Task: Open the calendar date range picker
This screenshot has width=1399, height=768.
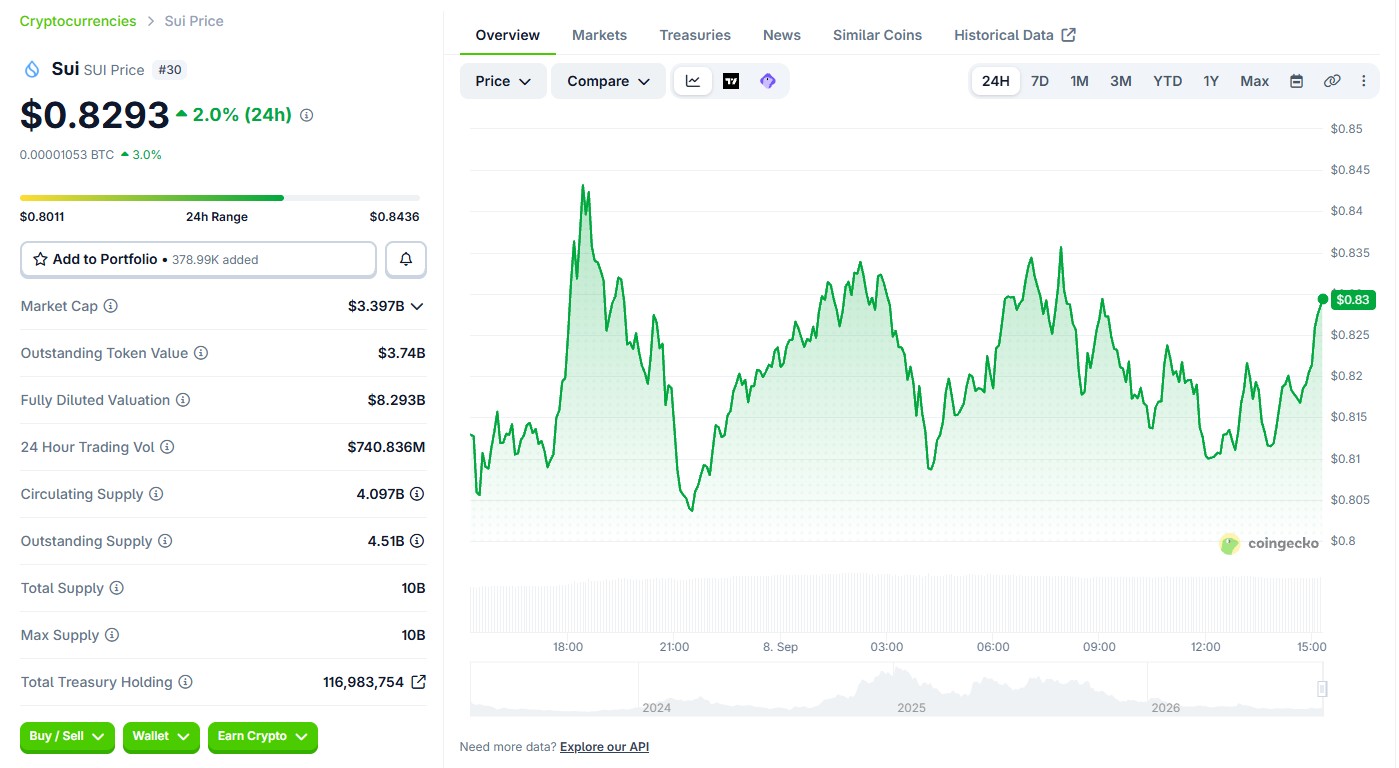Action: point(1296,81)
